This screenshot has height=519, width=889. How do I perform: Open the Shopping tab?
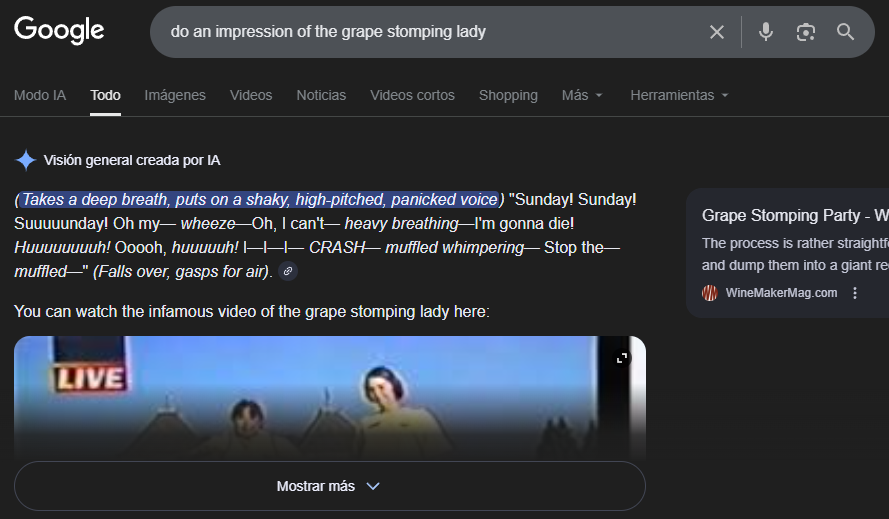click(x=508, y=95)
